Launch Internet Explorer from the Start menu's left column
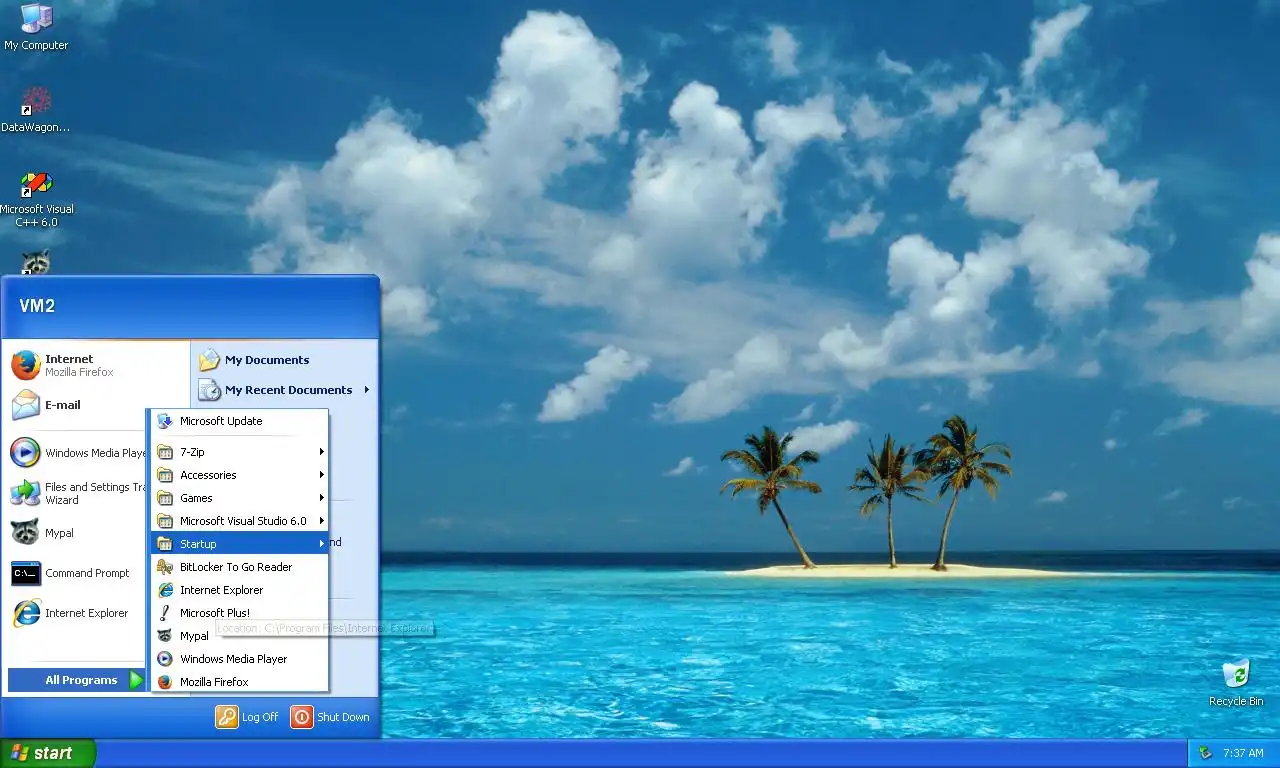 pyautogui.click(x=78, y=613)
